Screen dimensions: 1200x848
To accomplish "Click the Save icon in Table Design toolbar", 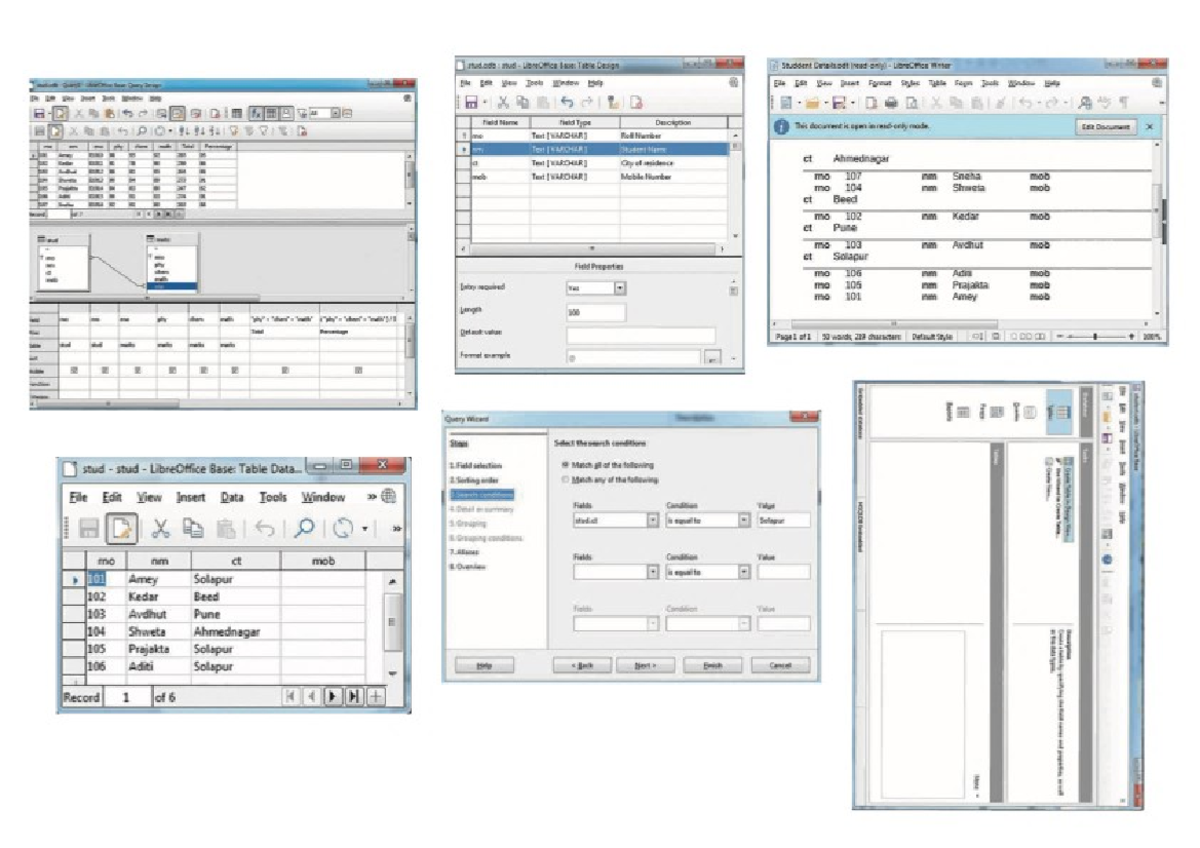I will (x=471, y=101).
